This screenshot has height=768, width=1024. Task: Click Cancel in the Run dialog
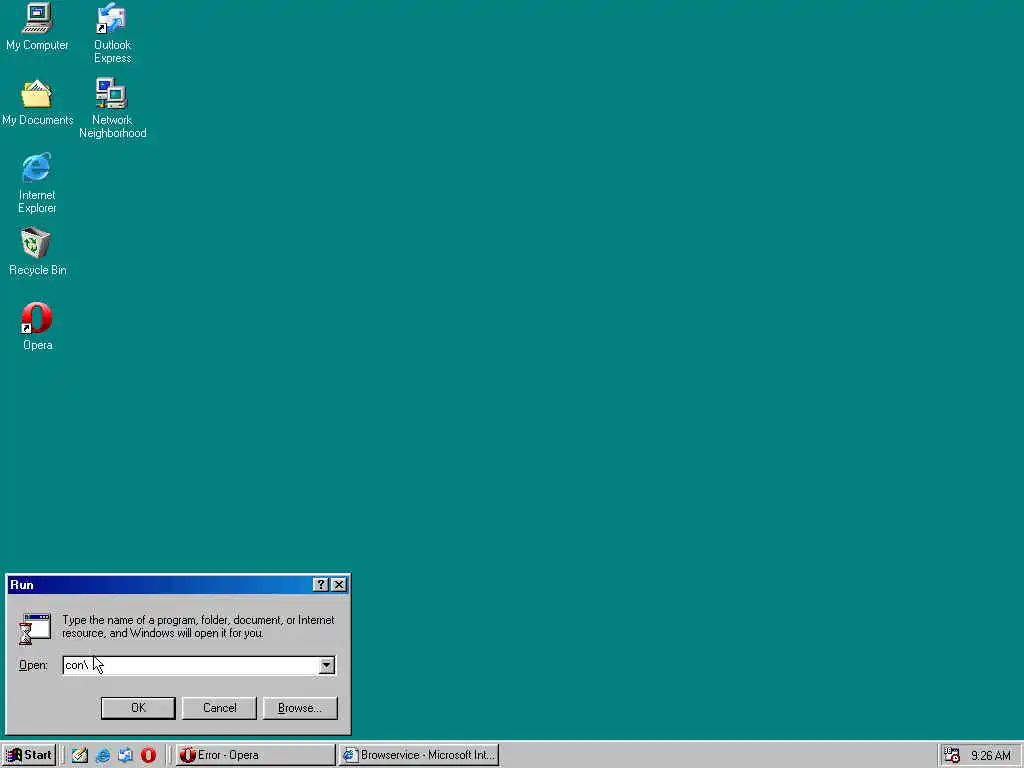click(219, 708)
